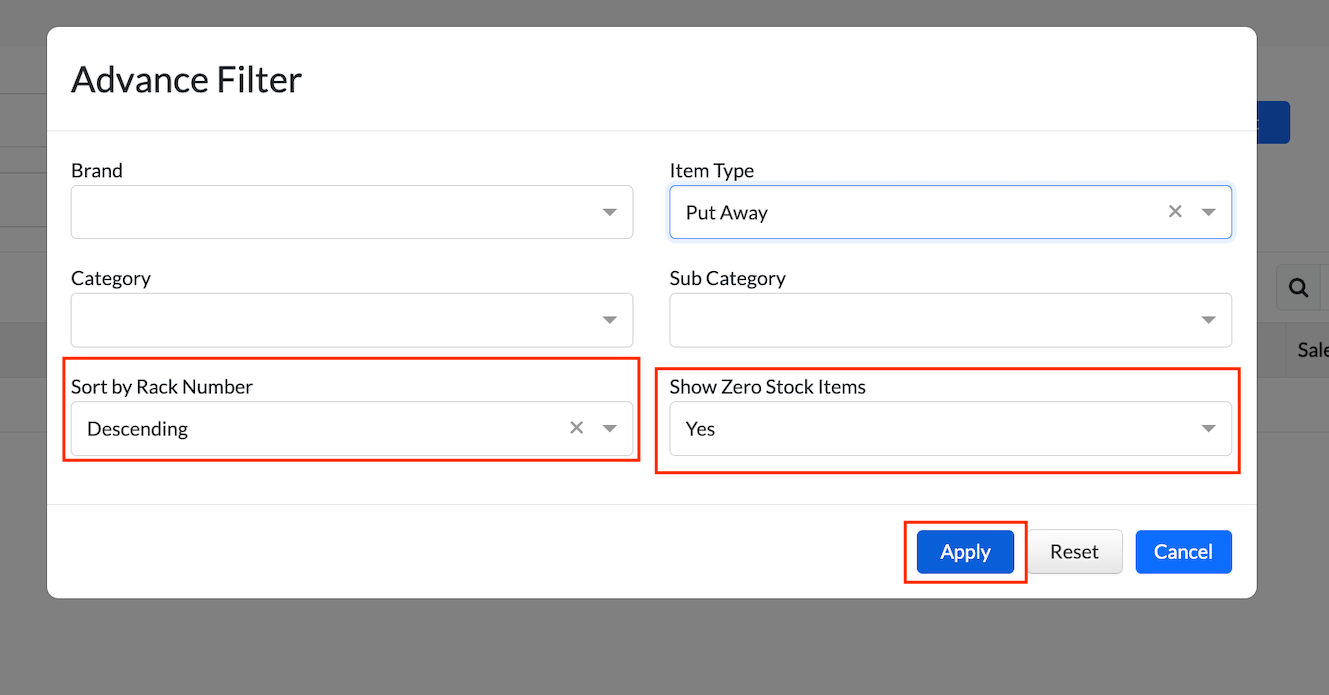Click the search magnifier icon behind dialog
1329x695 pixels.
point(1298,288)
